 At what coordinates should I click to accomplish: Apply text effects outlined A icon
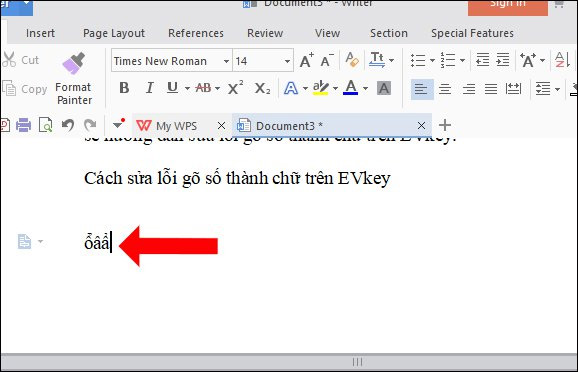click(291, 88)
